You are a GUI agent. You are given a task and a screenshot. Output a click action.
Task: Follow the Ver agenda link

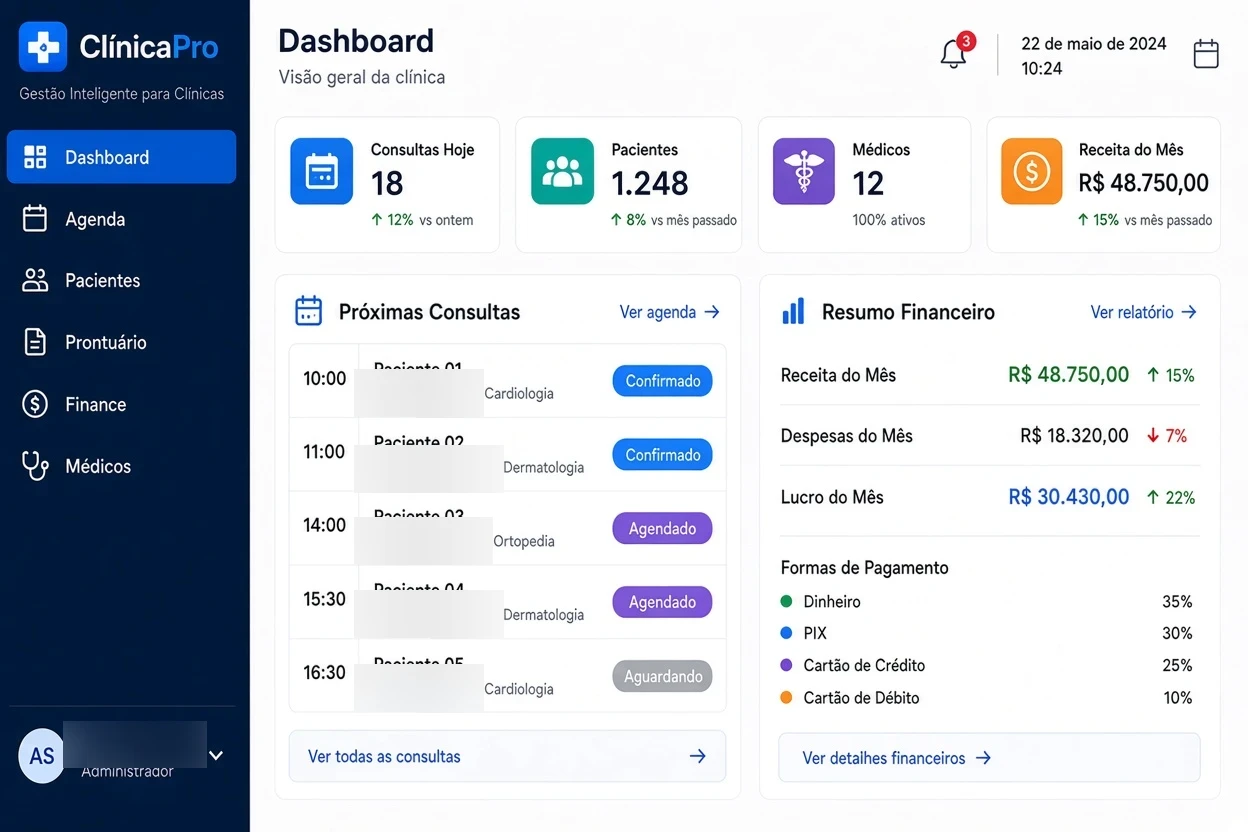click(669, 312)
